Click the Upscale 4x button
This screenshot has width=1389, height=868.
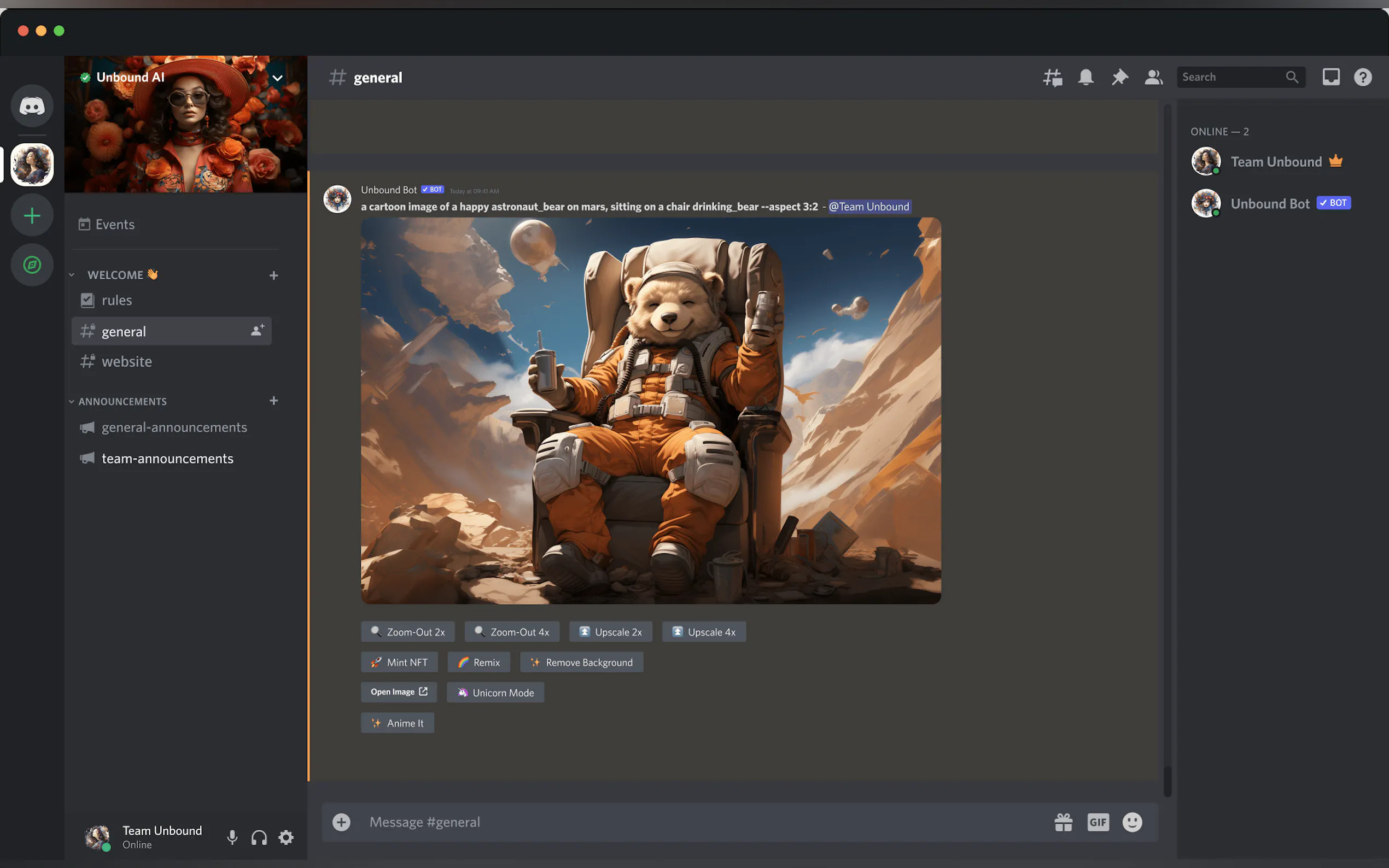click(x=703, y=631)
